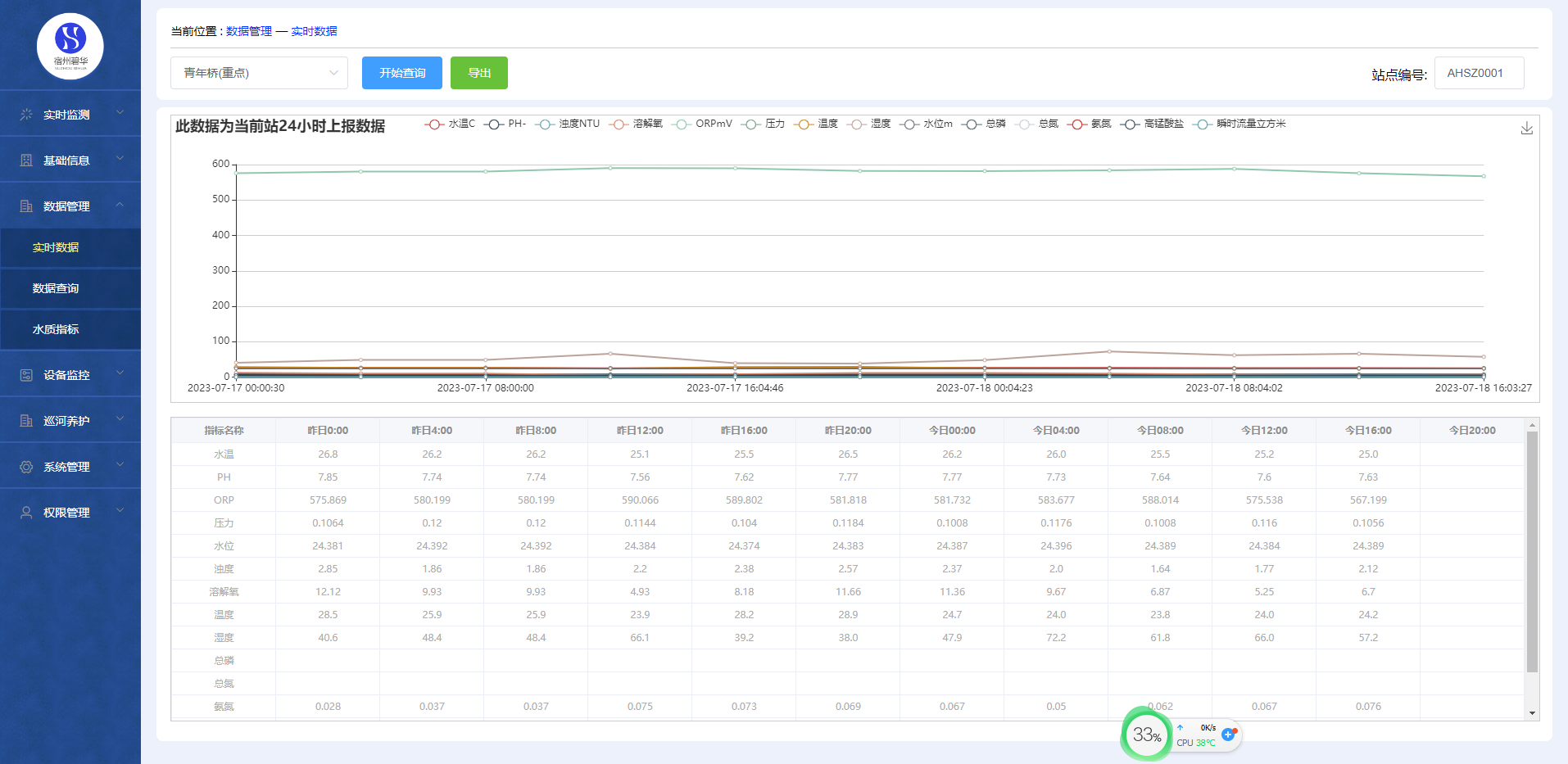Image resolution: width=1568 pixels, height=764 pixels.
Task: Click the 开始查询 button
Action: point(402,73)
